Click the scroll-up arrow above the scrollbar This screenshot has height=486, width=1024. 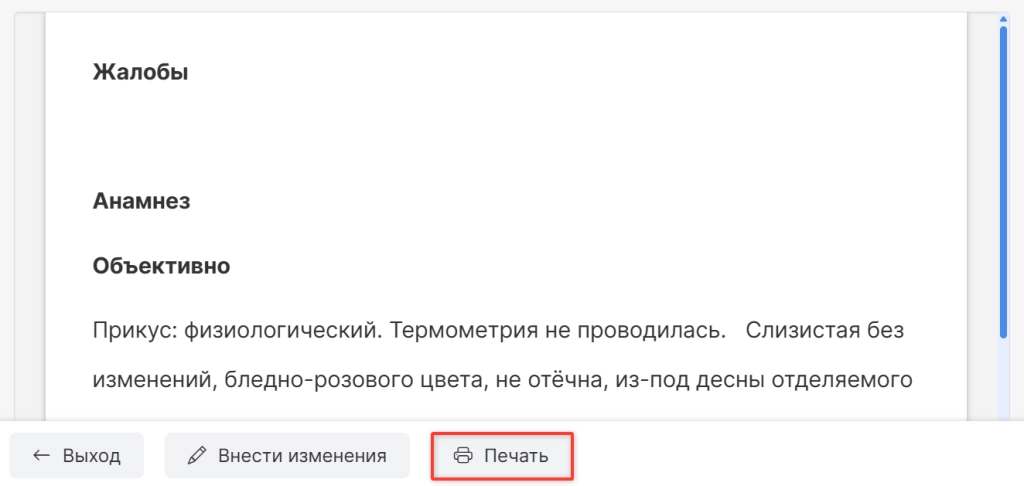pyautogui.click(x=1003, y=17)
